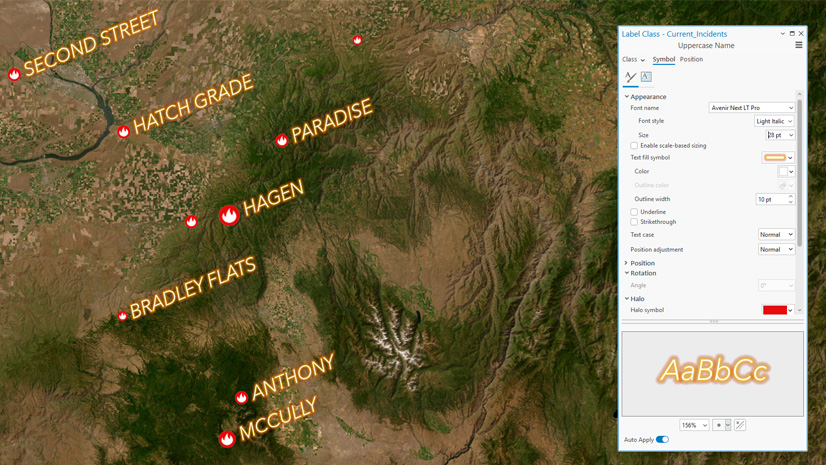Open the Class tab menu
826x465 pixels.
[633, 60]
